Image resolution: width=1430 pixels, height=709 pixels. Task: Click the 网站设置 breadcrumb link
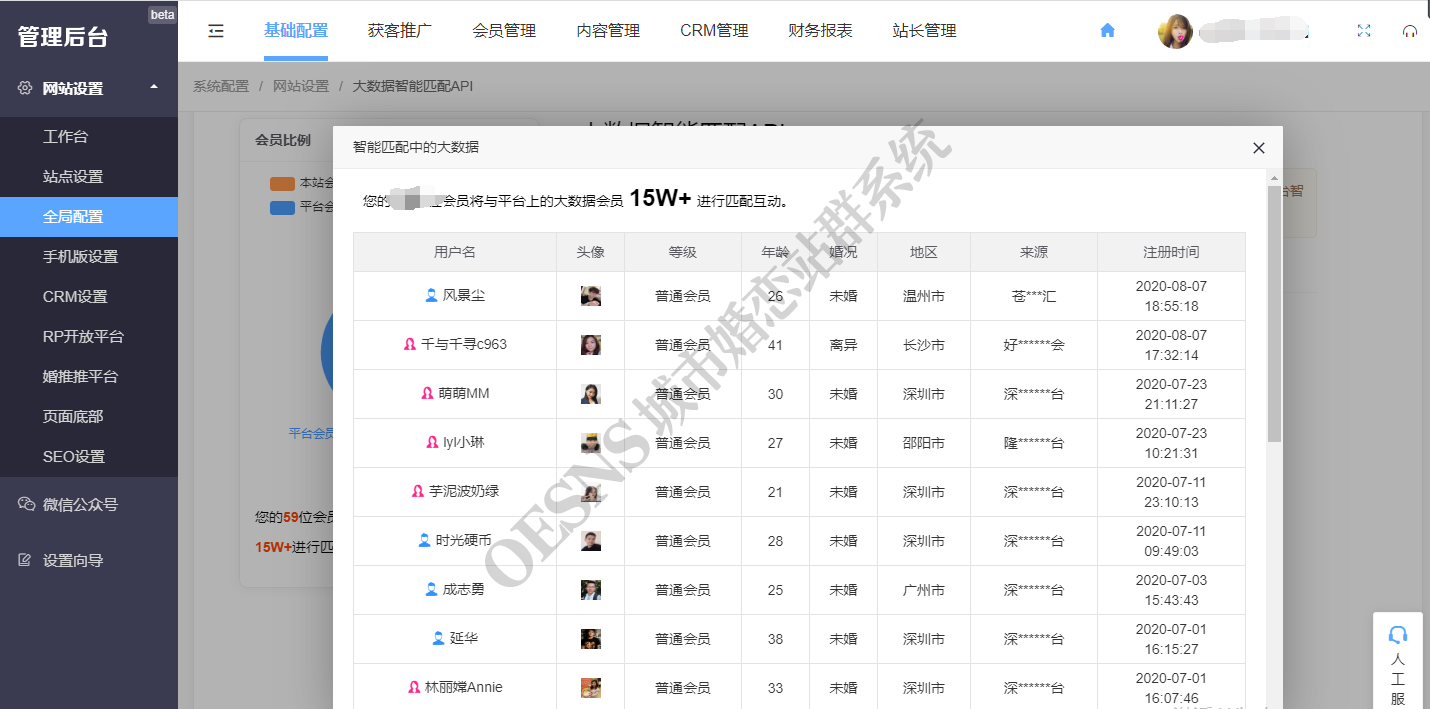pos(301,86)
